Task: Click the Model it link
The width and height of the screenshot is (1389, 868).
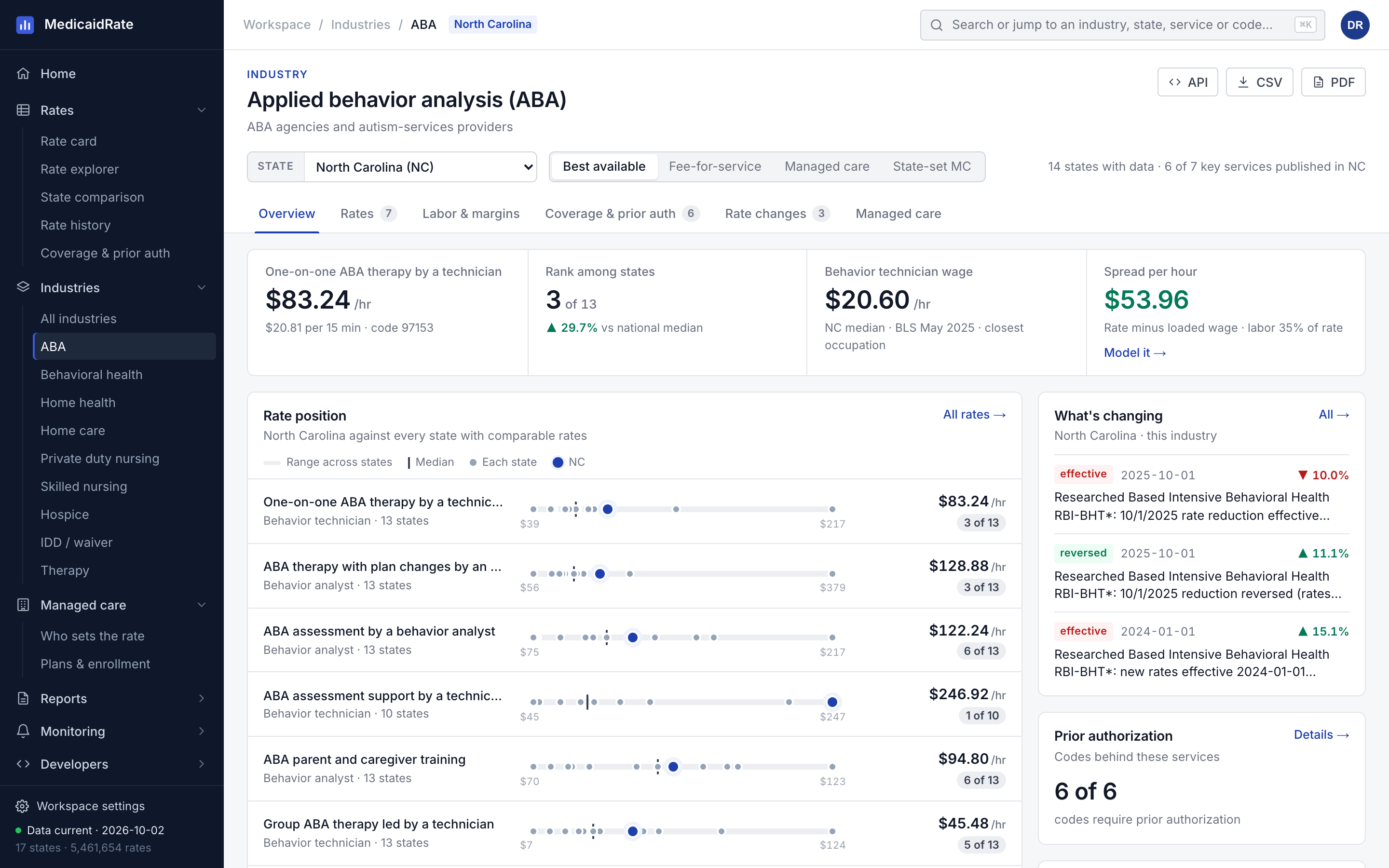Action: pyautogui.click(x=1135, y=353)
